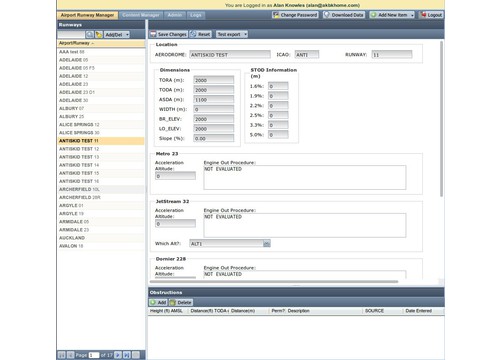
Task: Click the form's horizontal scrollbar
Action: (x=274, y=282)
